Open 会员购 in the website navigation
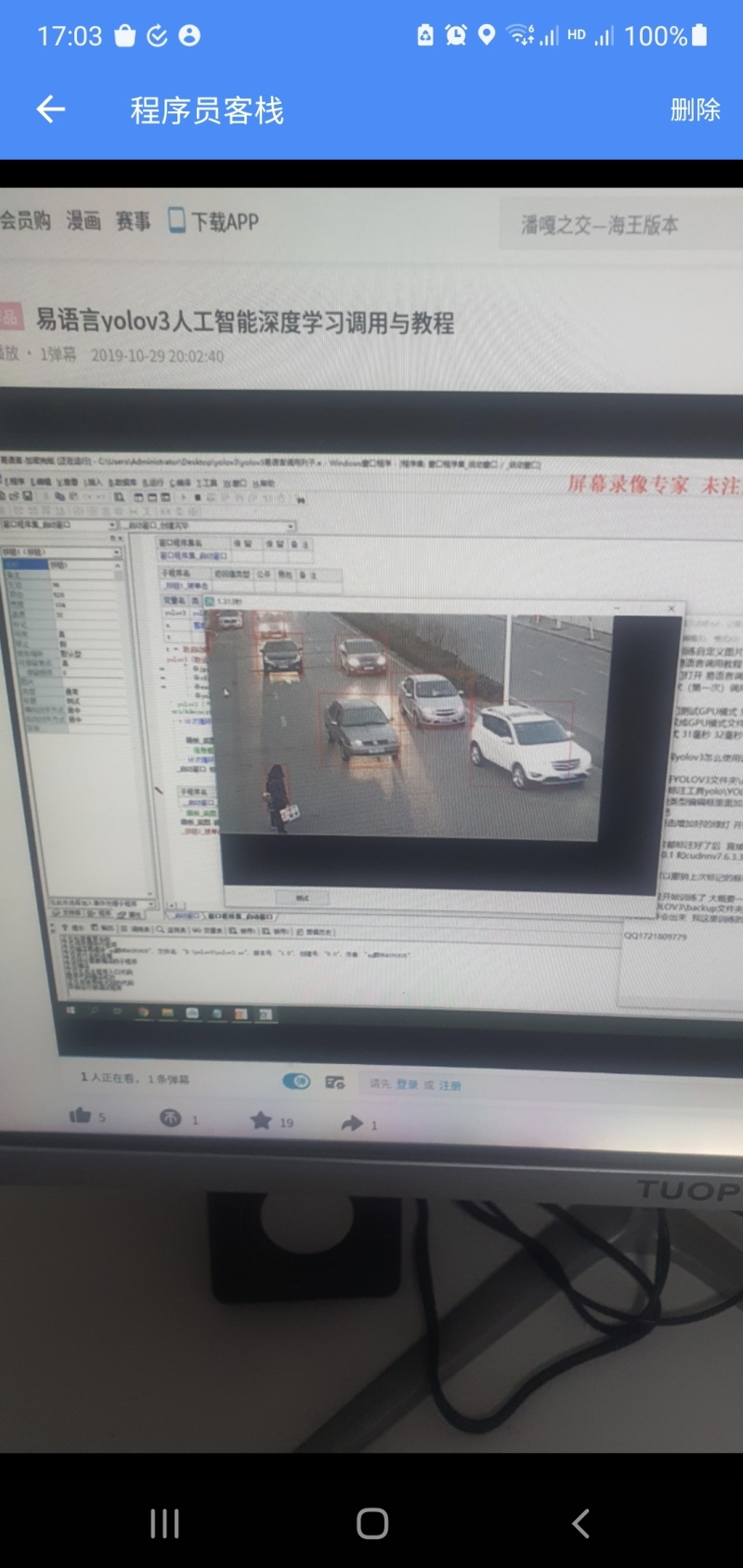The image size is (743, 1568). coord(25,220)
